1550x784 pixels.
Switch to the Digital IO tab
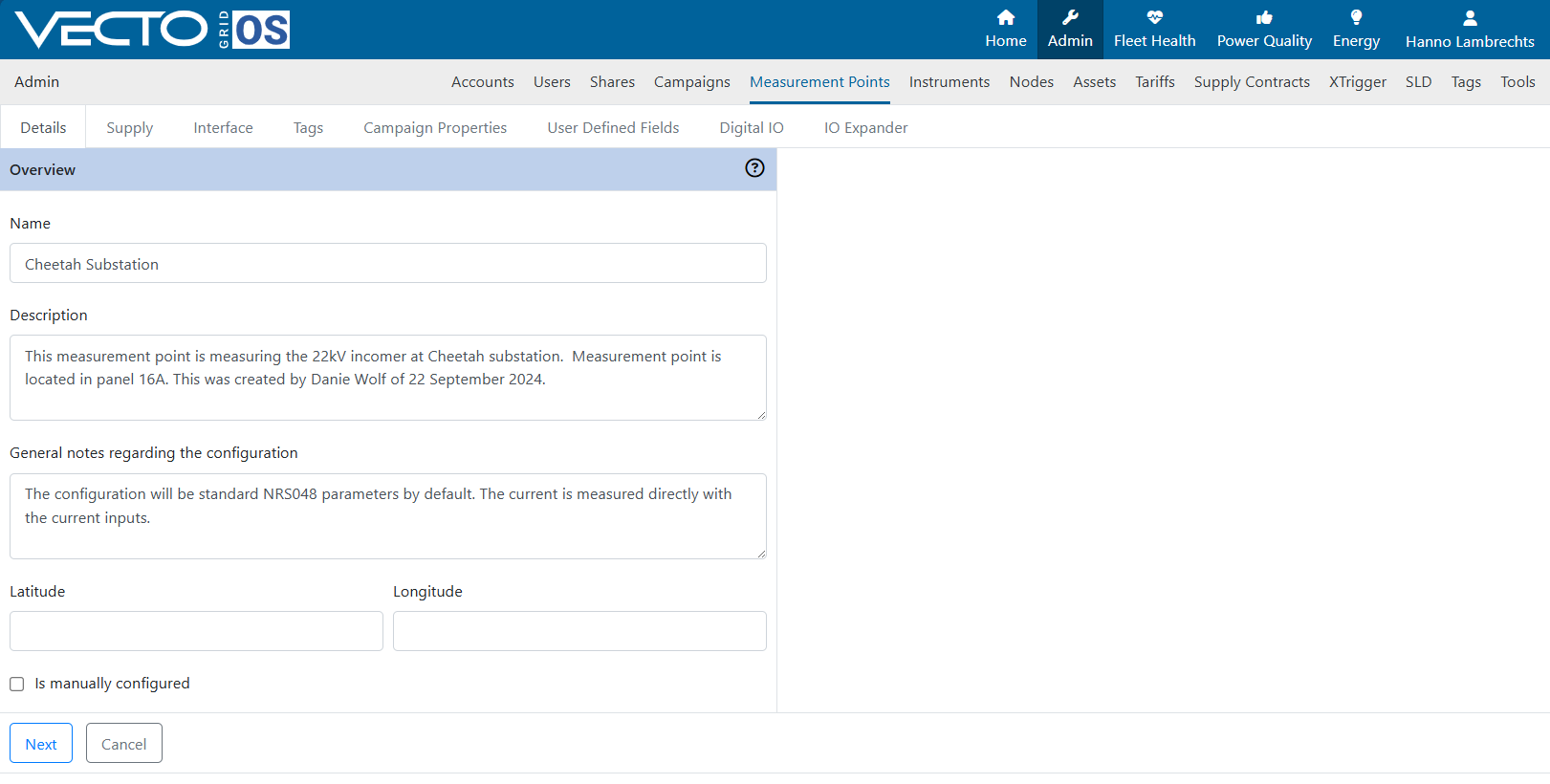[x=752, y=127]
